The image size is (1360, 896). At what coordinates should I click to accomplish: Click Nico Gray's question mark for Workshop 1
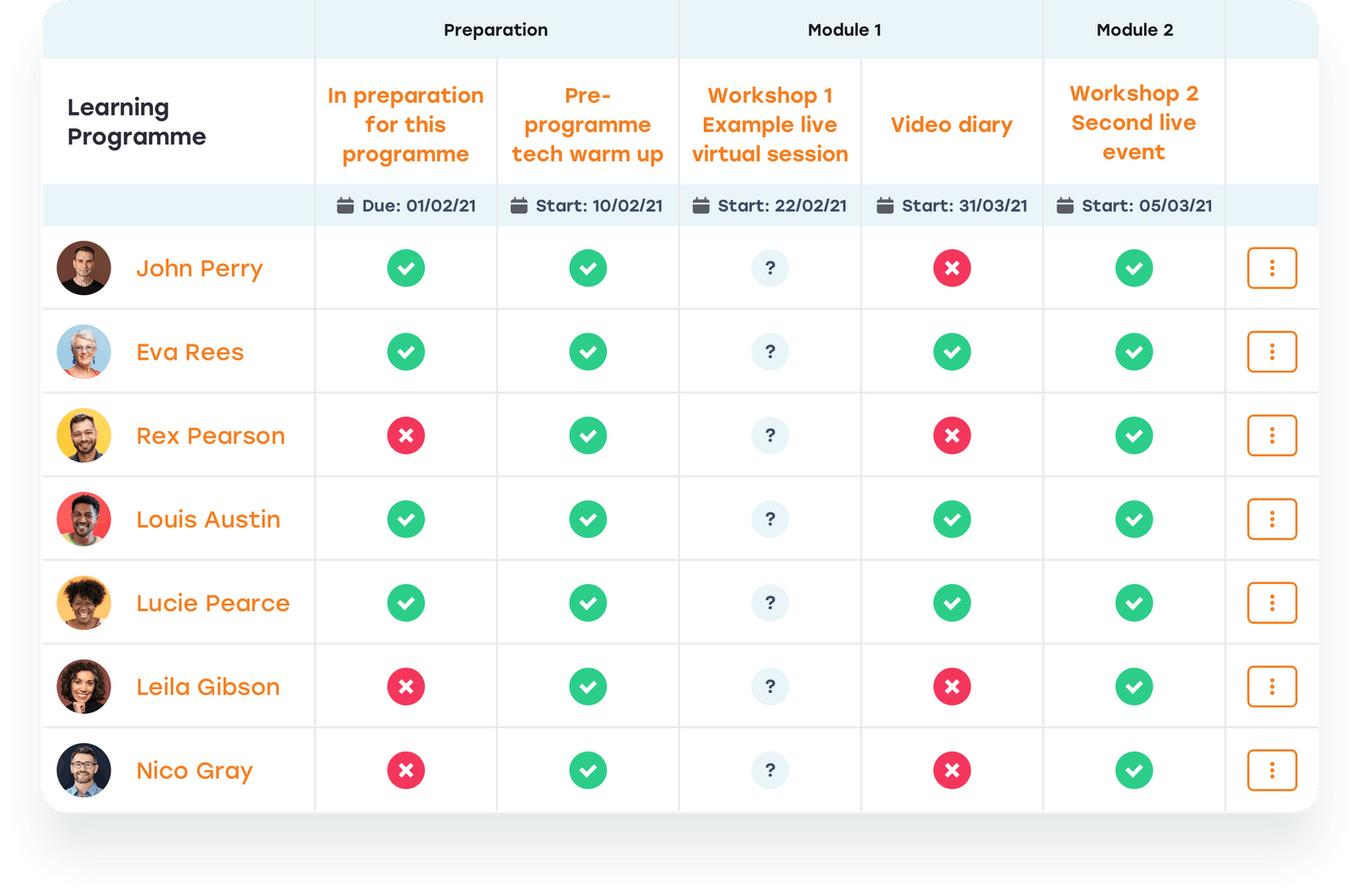(x=769, y=770)
